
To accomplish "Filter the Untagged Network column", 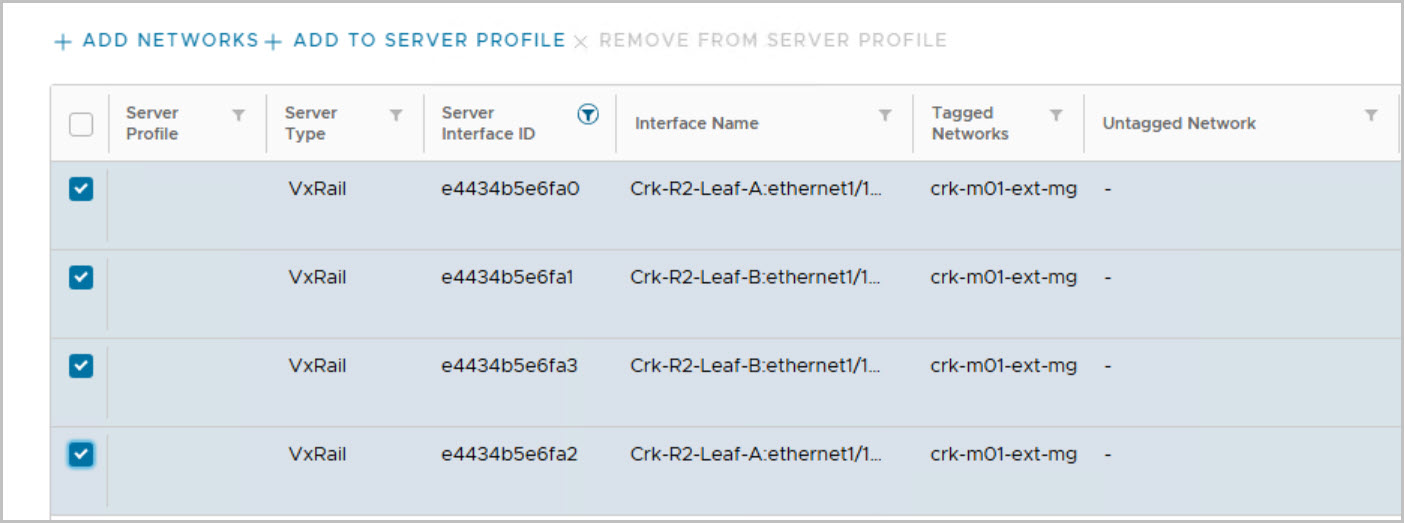I will coord(1371,115).
